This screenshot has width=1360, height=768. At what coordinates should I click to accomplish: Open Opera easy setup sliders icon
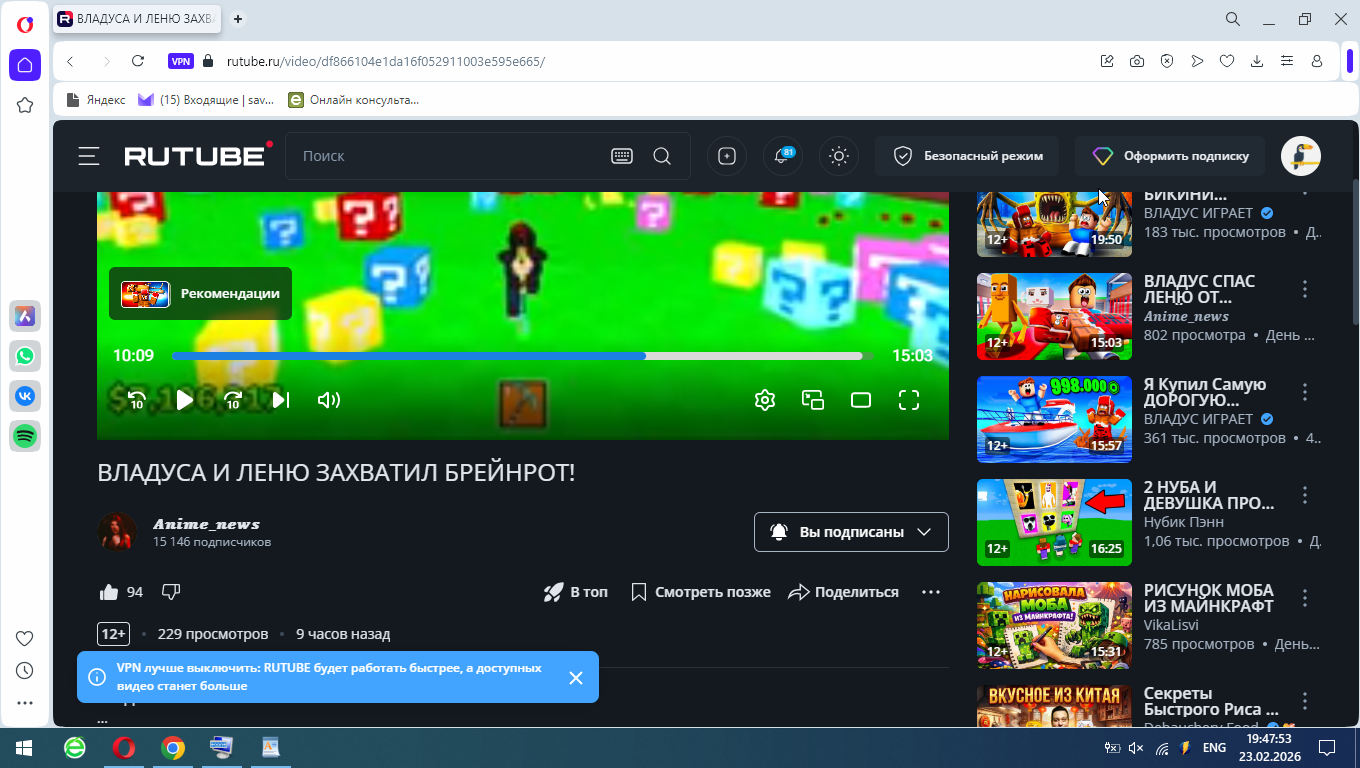1287,61
